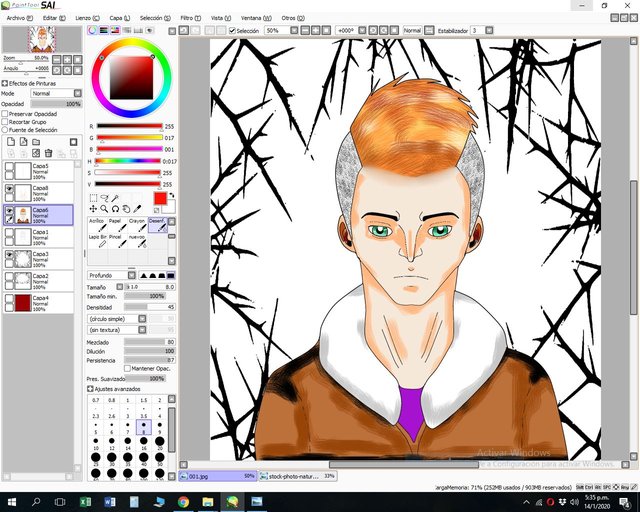Open the Archivo menu
The height and width of the screenshot is (512, 640).
point(20,18)
